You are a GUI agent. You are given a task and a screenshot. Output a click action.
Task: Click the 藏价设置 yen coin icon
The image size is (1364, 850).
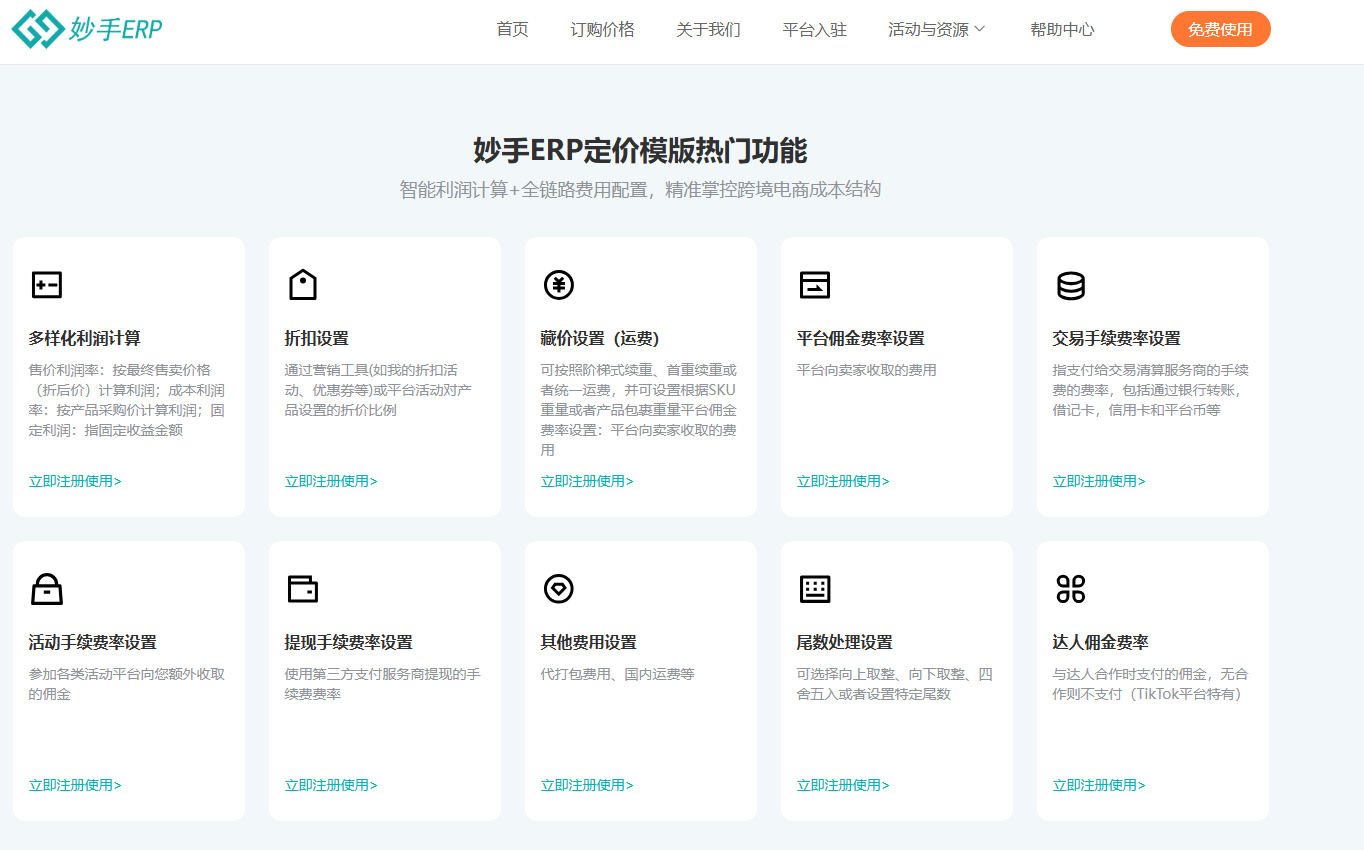coord(559,285)
